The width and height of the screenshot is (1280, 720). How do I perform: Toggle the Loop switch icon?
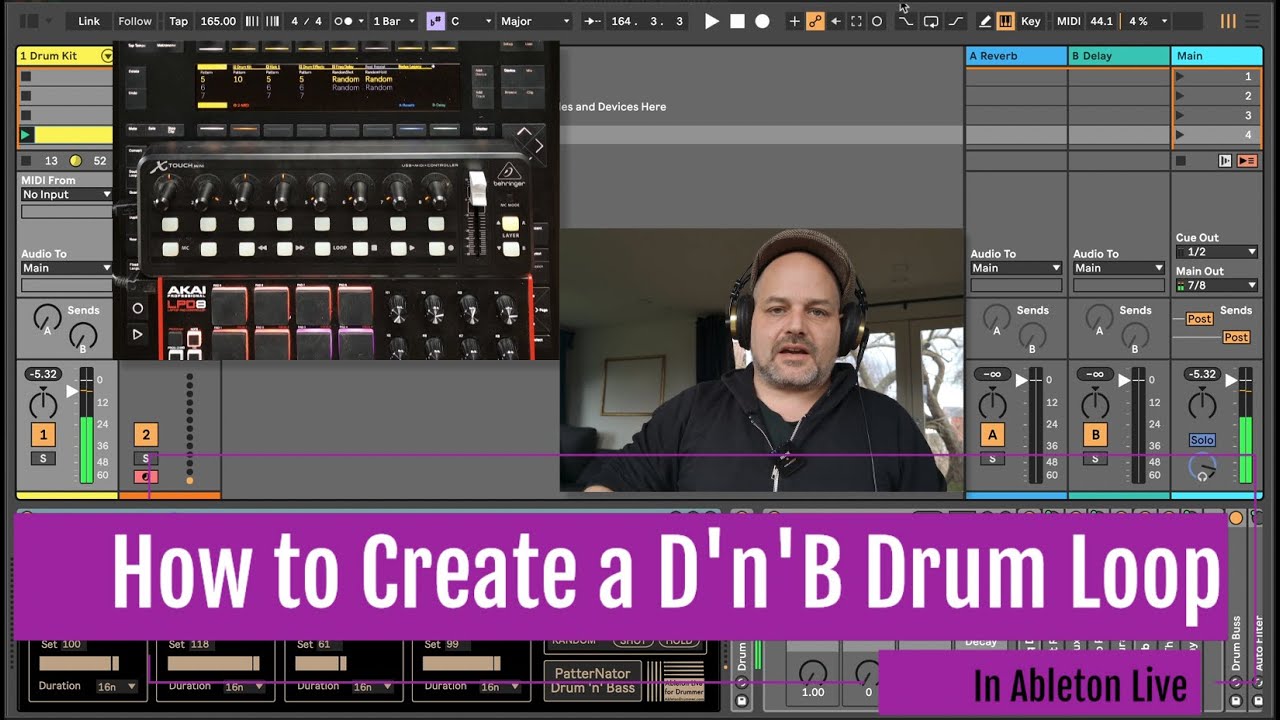coord(930,21)
